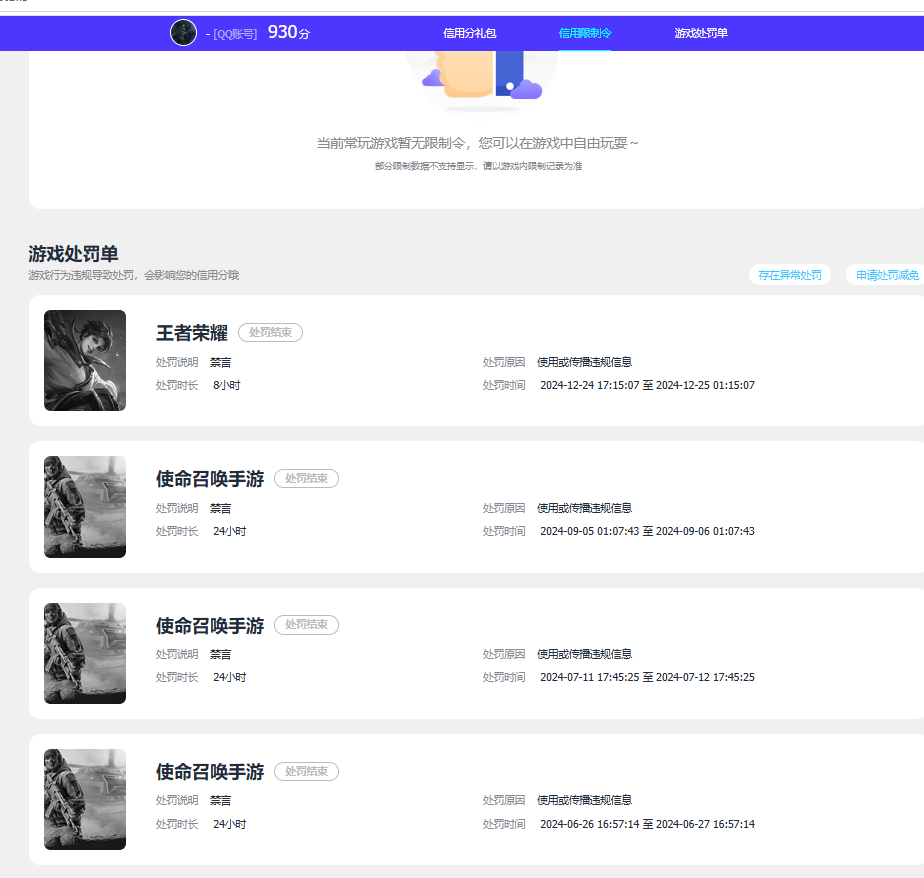Switch to the 信用限制令 tab
Screen dimensions: 924x878
point(585,33)
